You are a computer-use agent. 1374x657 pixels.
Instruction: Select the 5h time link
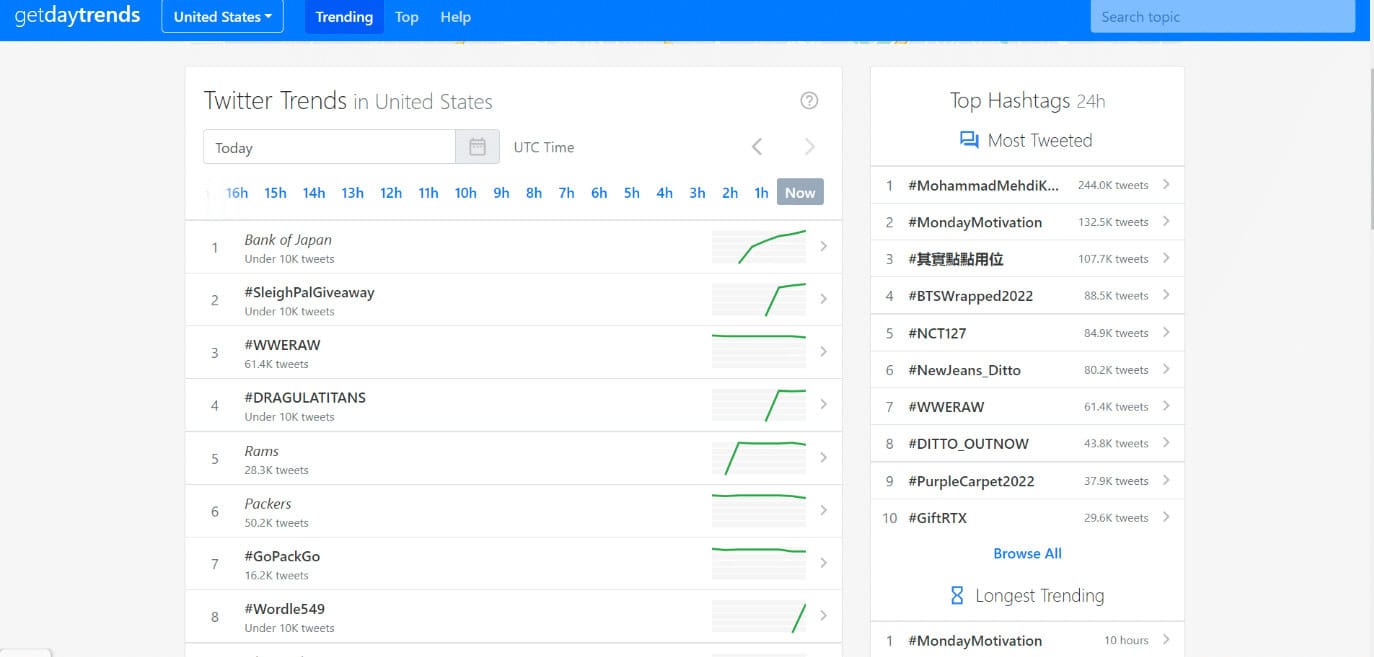632,193
